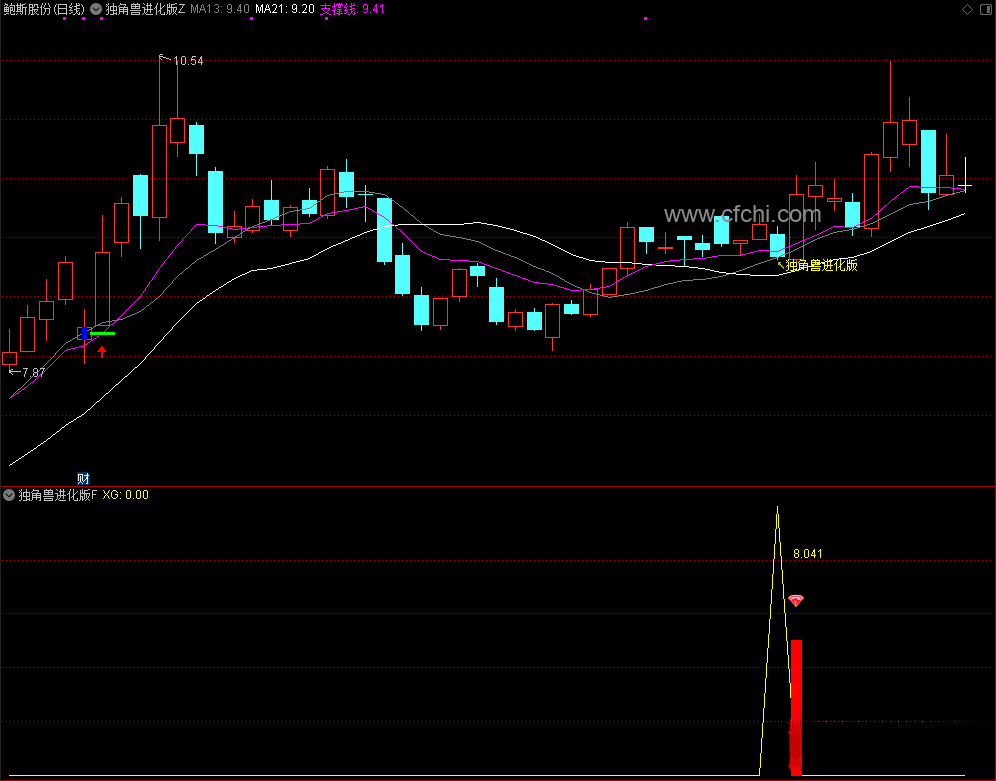The height and width of the screenshot is (781, 996).
Task: Click the yellow 独角兽进化版 chart annotation
Action: pos(822,265)
